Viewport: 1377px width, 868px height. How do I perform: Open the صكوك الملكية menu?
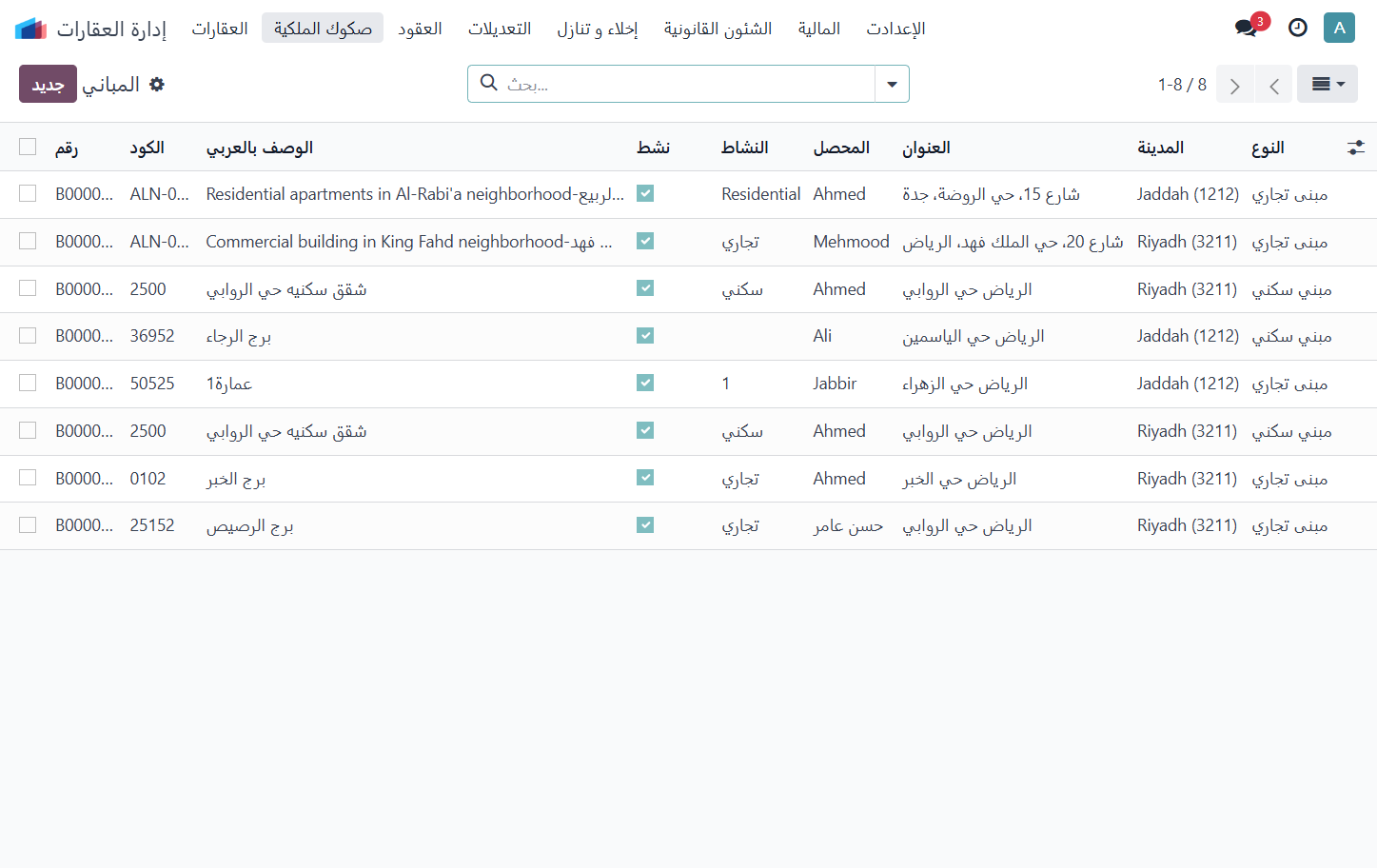(x=323, y=29)
